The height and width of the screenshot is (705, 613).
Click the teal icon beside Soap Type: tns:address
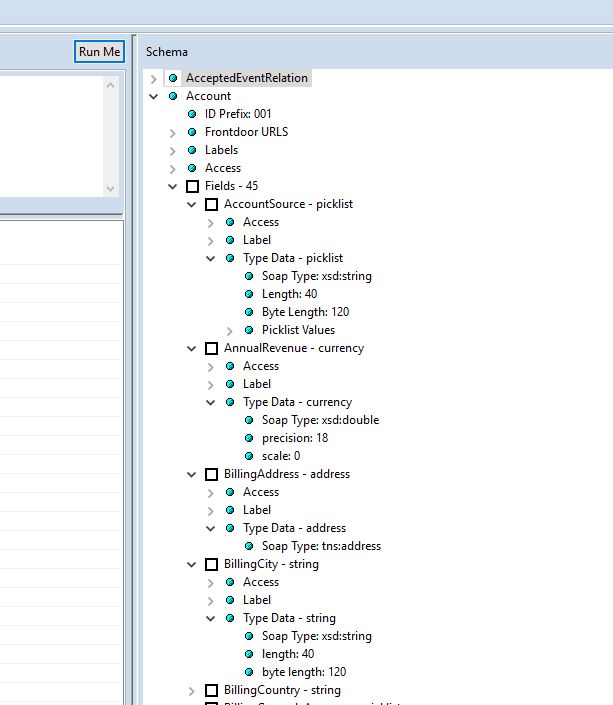[x=250, y=546]
